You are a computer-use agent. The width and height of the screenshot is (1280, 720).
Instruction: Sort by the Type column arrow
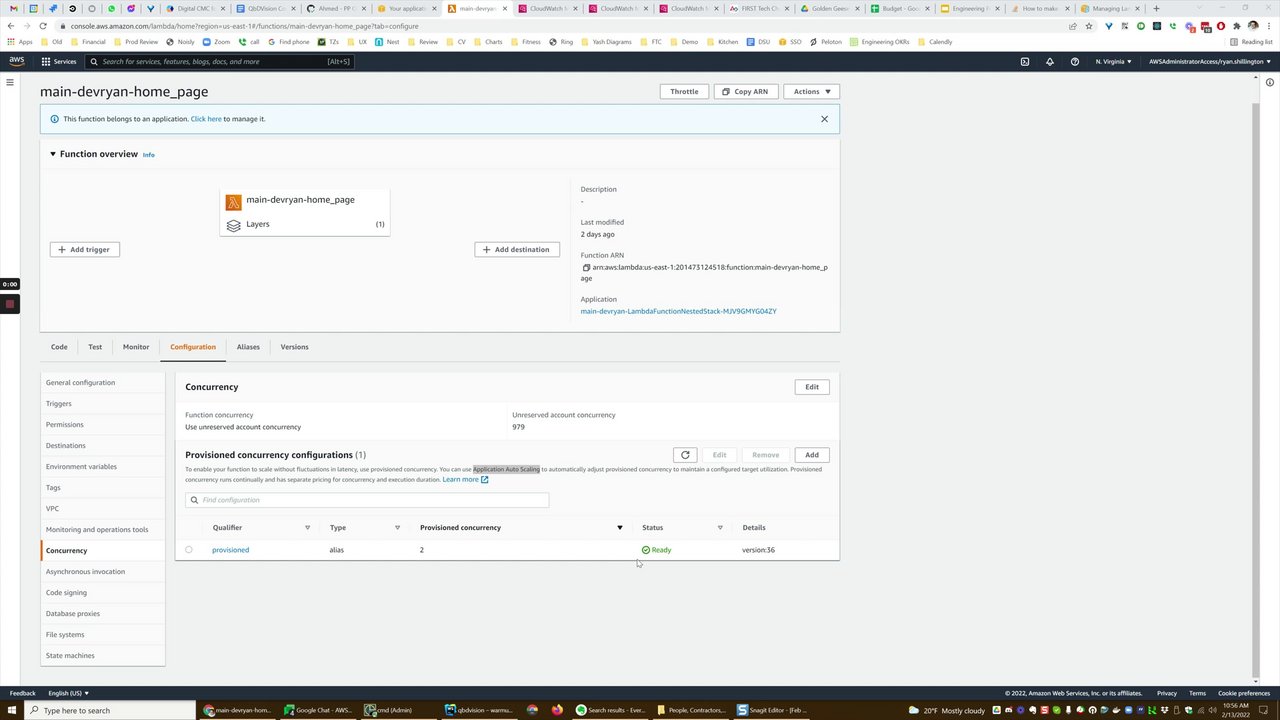pos(397,528)
